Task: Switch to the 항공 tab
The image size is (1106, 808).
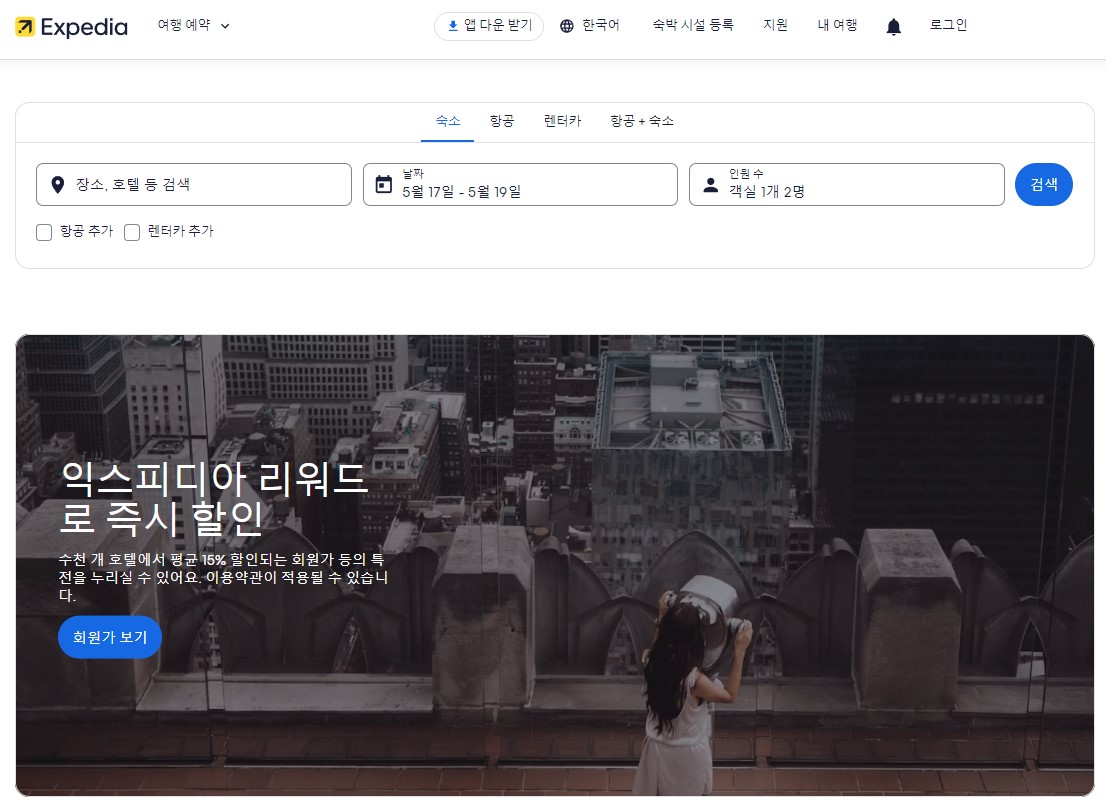Action: (502, 120)
